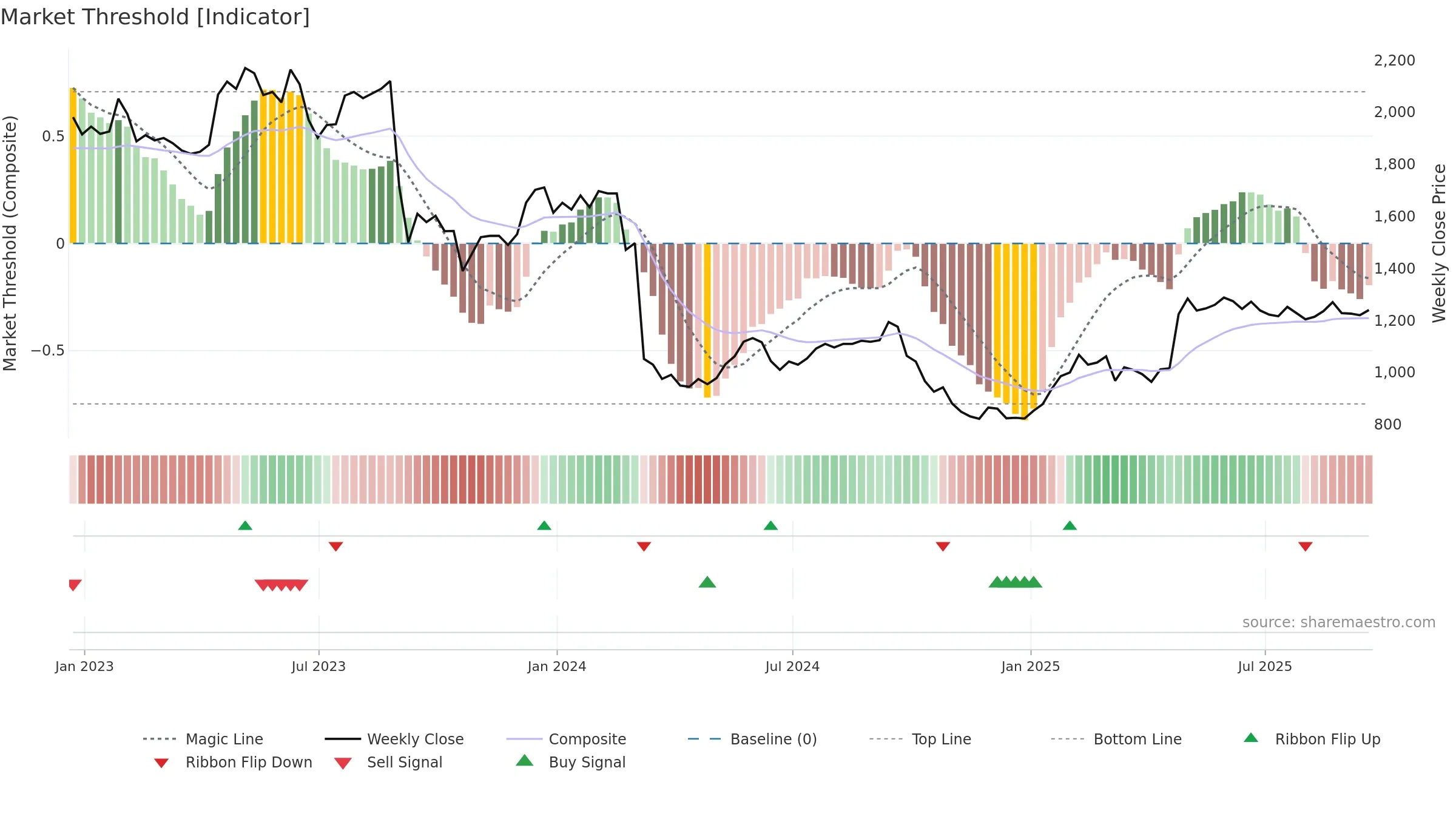Click the Sell Signal marker at the January 2023 edge
Image resolution: width=1456 pixels, height=819 pixels.
tap(74, 585)
